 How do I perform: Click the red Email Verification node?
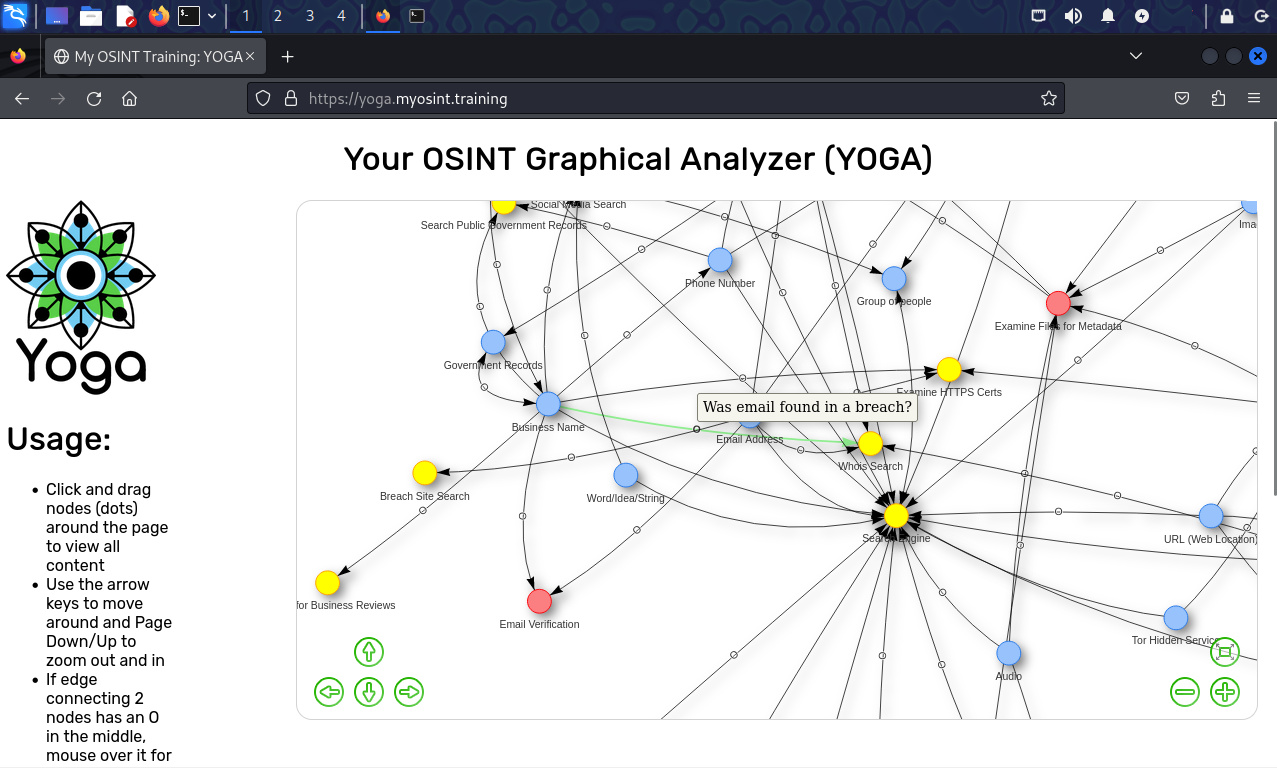pos(539,601)
